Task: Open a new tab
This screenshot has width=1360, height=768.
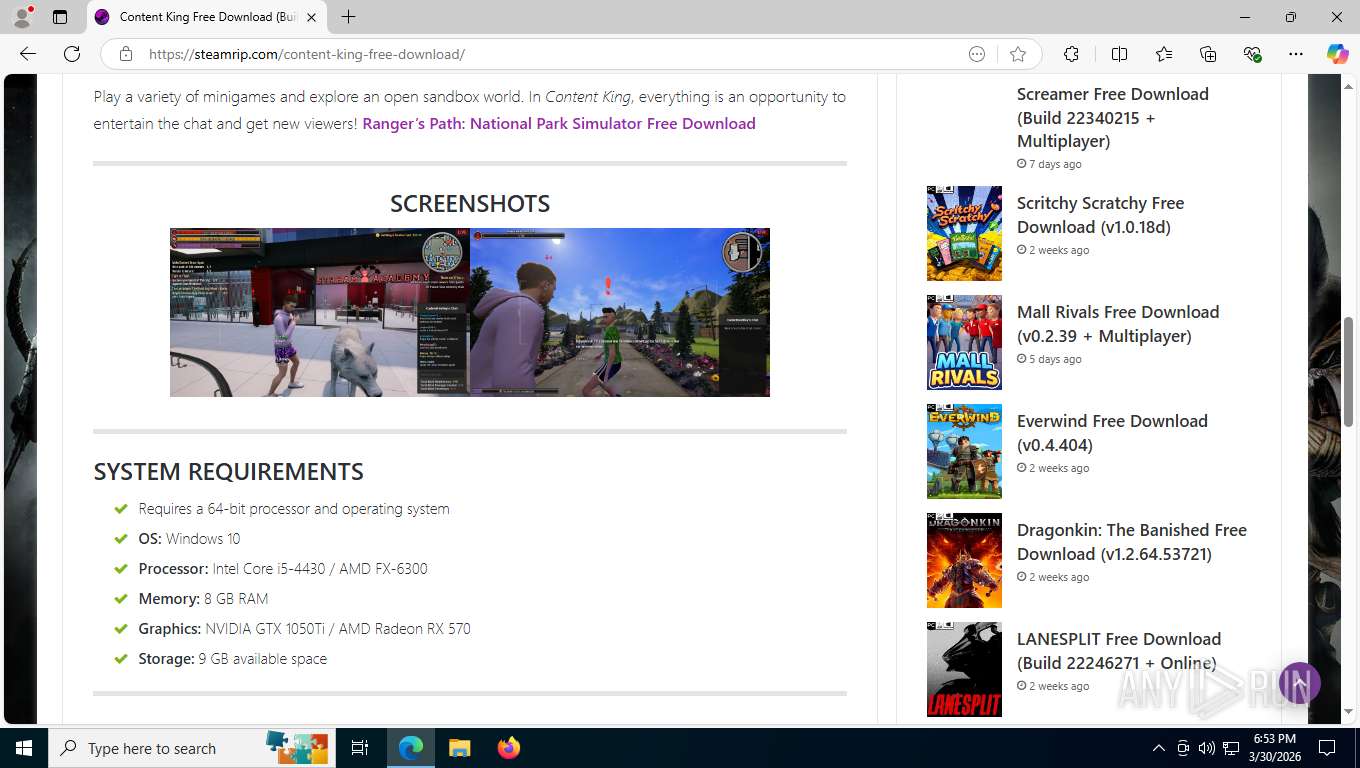Action: (x=348, y=17)
